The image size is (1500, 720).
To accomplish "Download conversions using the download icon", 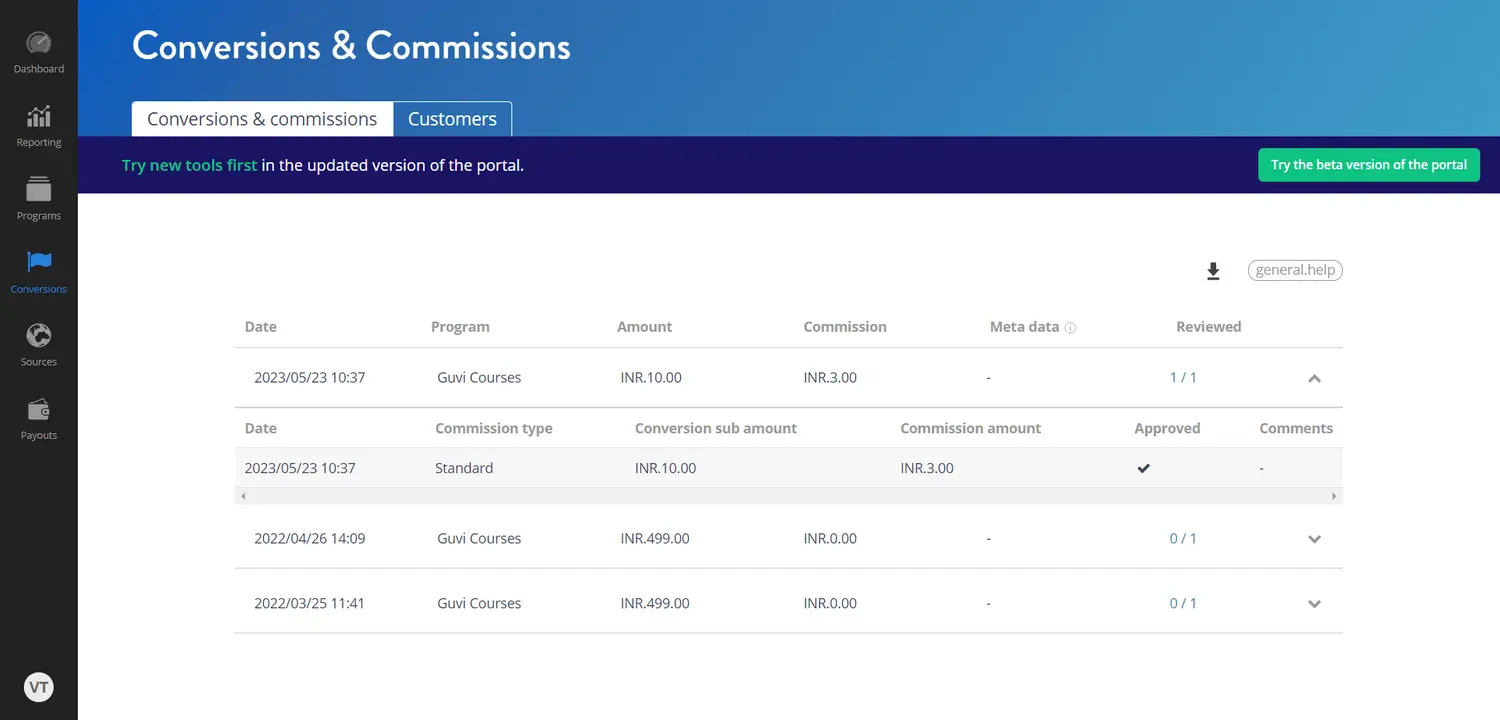I will click(1213, 271).
